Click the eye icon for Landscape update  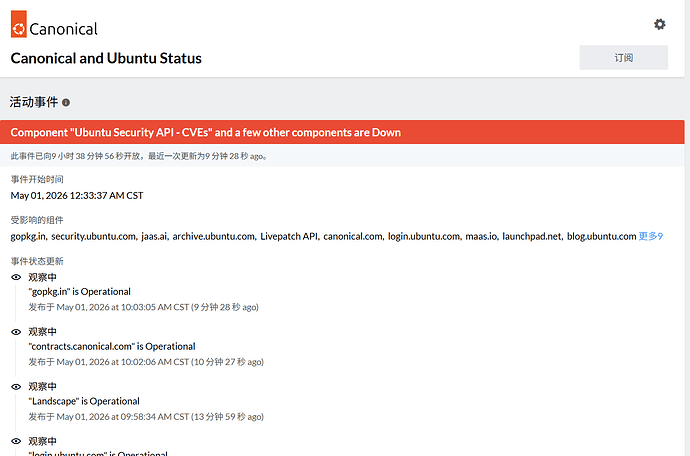(x=16, y=386)
